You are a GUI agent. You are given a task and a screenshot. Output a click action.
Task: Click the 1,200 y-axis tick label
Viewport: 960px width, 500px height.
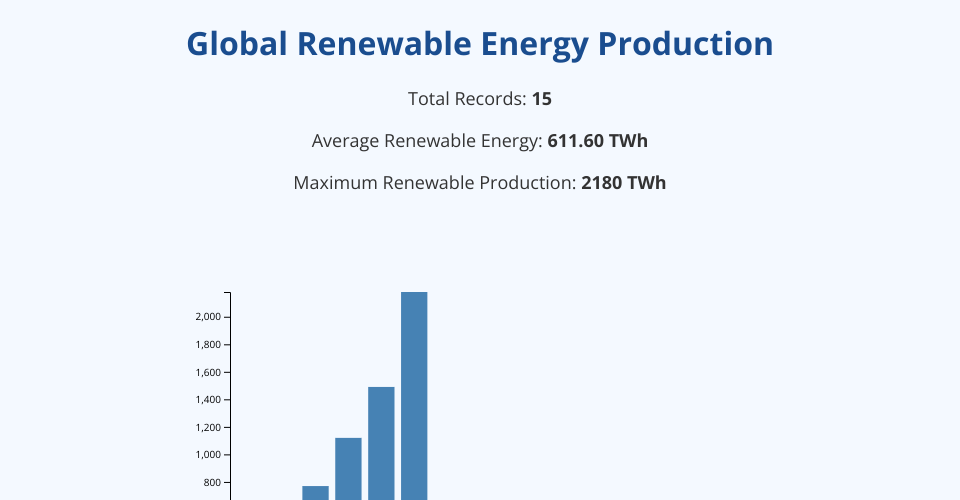pos(210,427)
